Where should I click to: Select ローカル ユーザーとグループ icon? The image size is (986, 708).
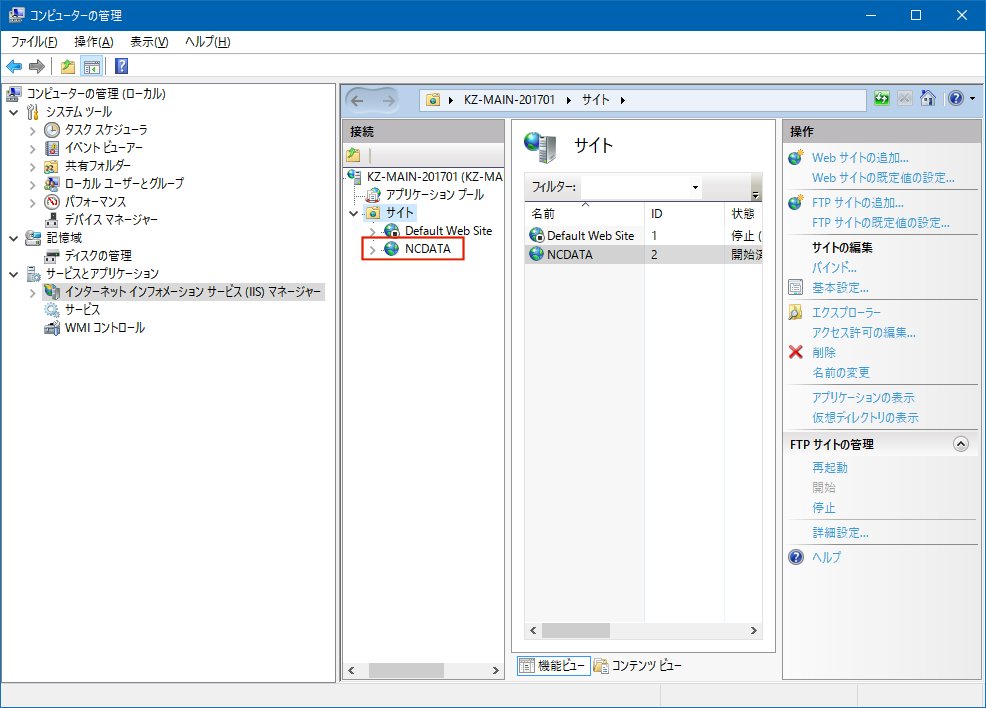(x=52, y=184)
